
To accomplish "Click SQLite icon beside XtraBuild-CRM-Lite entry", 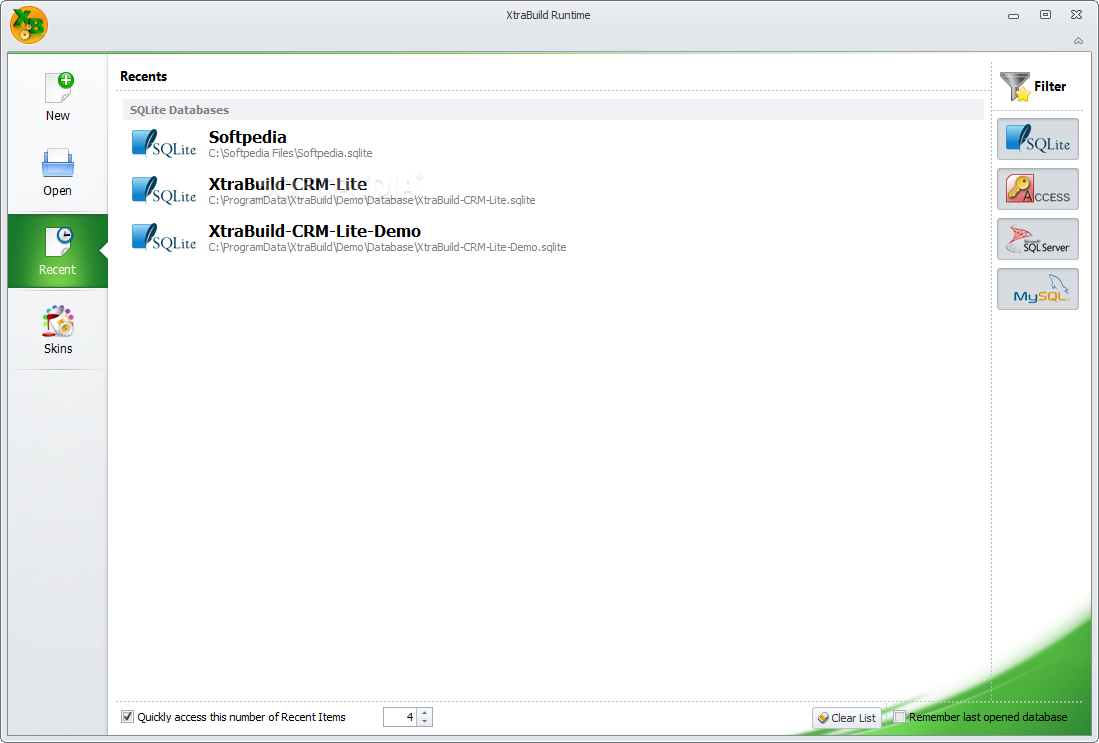I will tap(164, 191).
